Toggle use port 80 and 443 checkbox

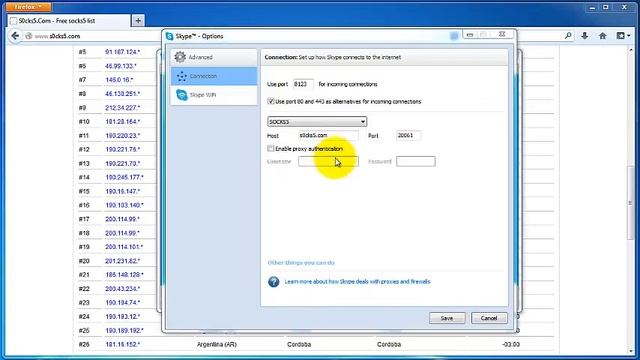[271, 101]
